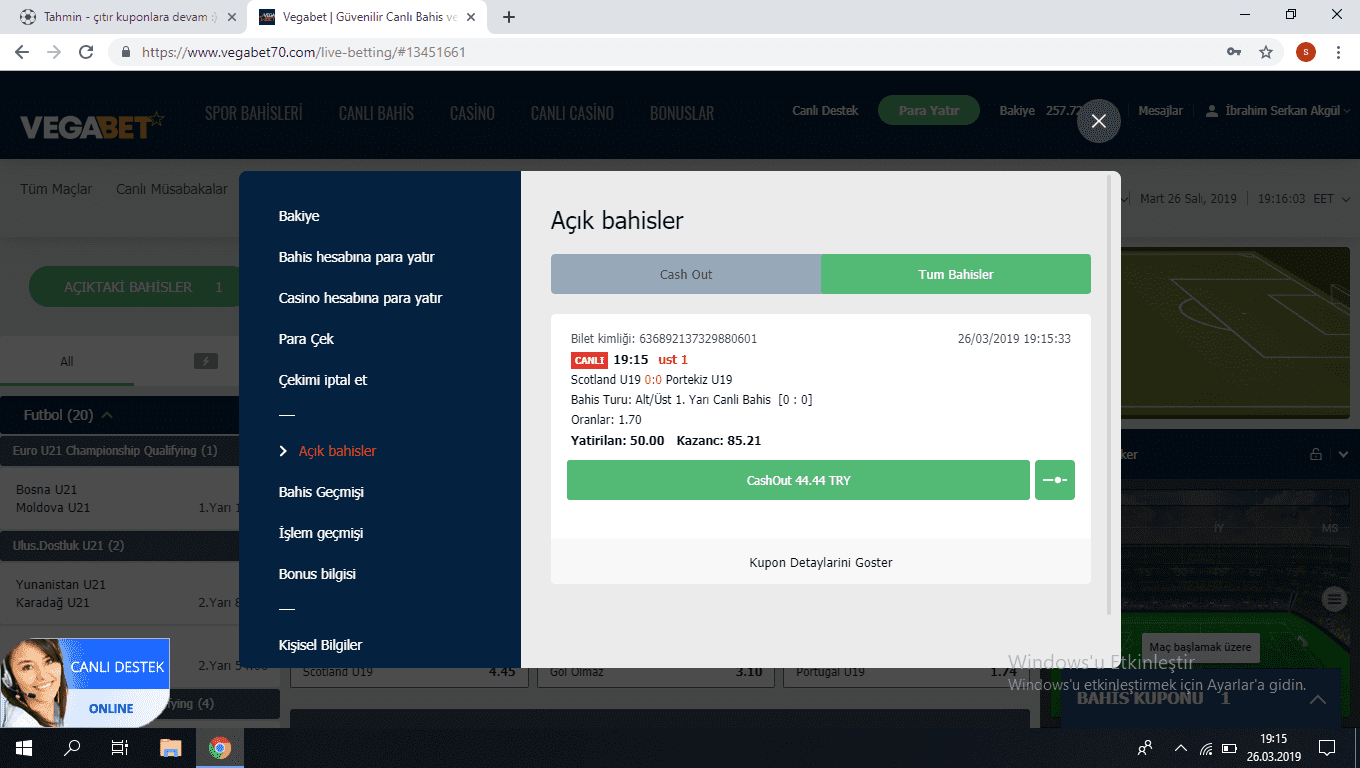Open partial cashout slider icon button
Screen dimensions: 1360x768
coord(1055,480)
